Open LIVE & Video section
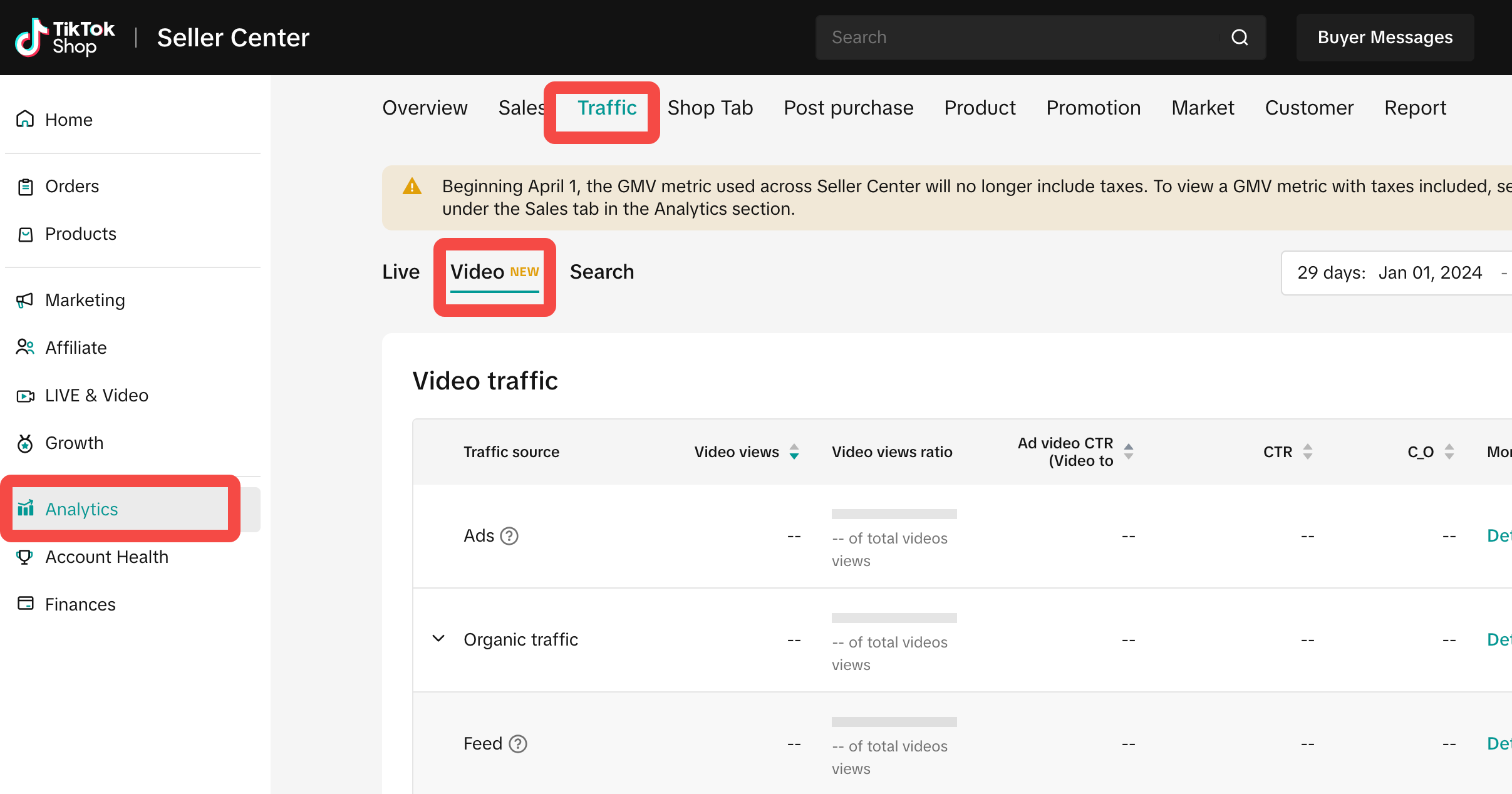The width and height of the screenshot is (1512, 794). click(96, 395)
